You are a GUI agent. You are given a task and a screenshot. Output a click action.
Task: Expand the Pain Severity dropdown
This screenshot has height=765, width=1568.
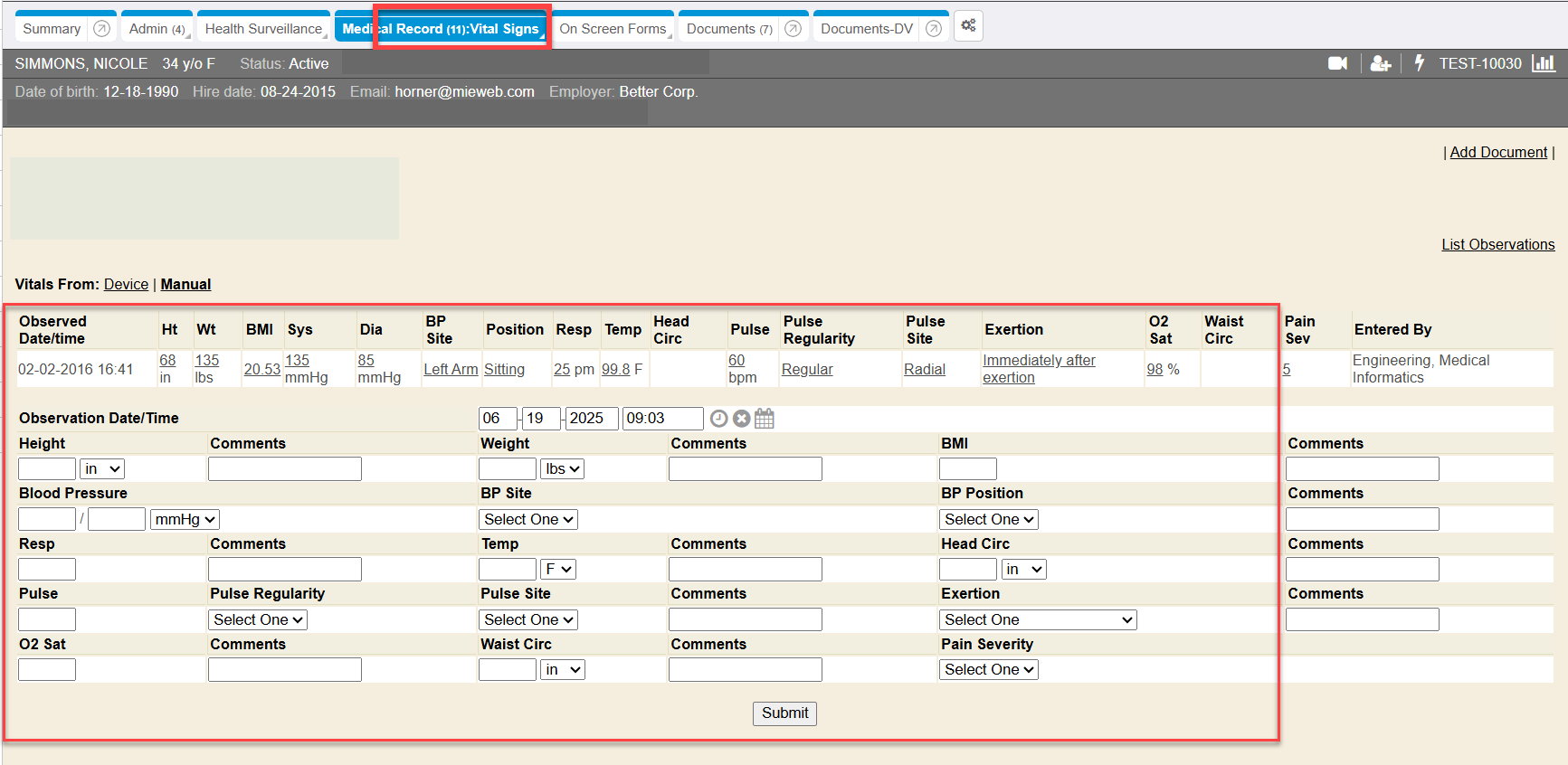coord(988,670)
